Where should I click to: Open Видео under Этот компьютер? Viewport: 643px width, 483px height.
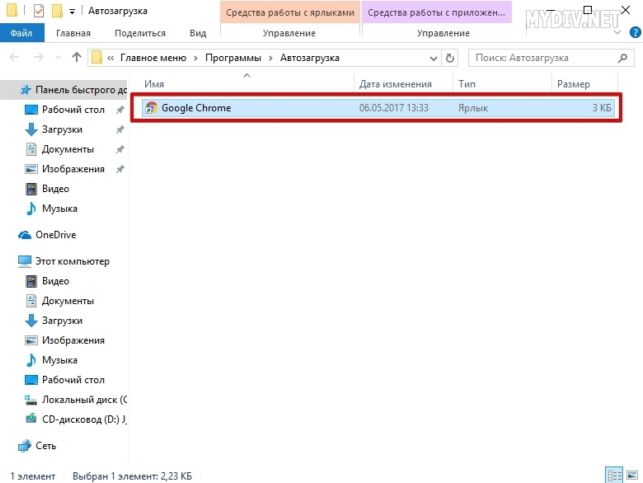tap(55, 281)
